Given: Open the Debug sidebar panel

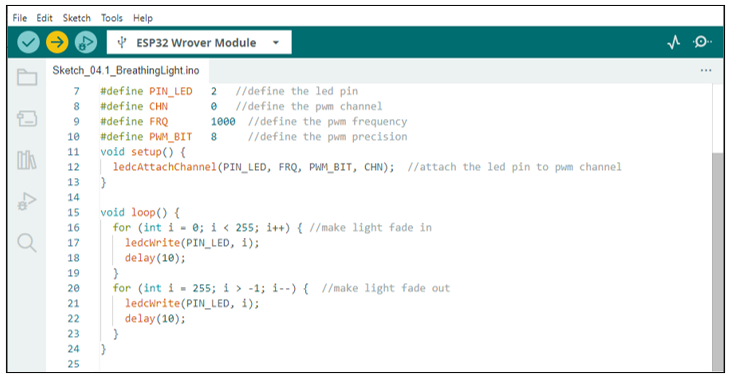Looking at the screenshot, I should tap(27, 201).
